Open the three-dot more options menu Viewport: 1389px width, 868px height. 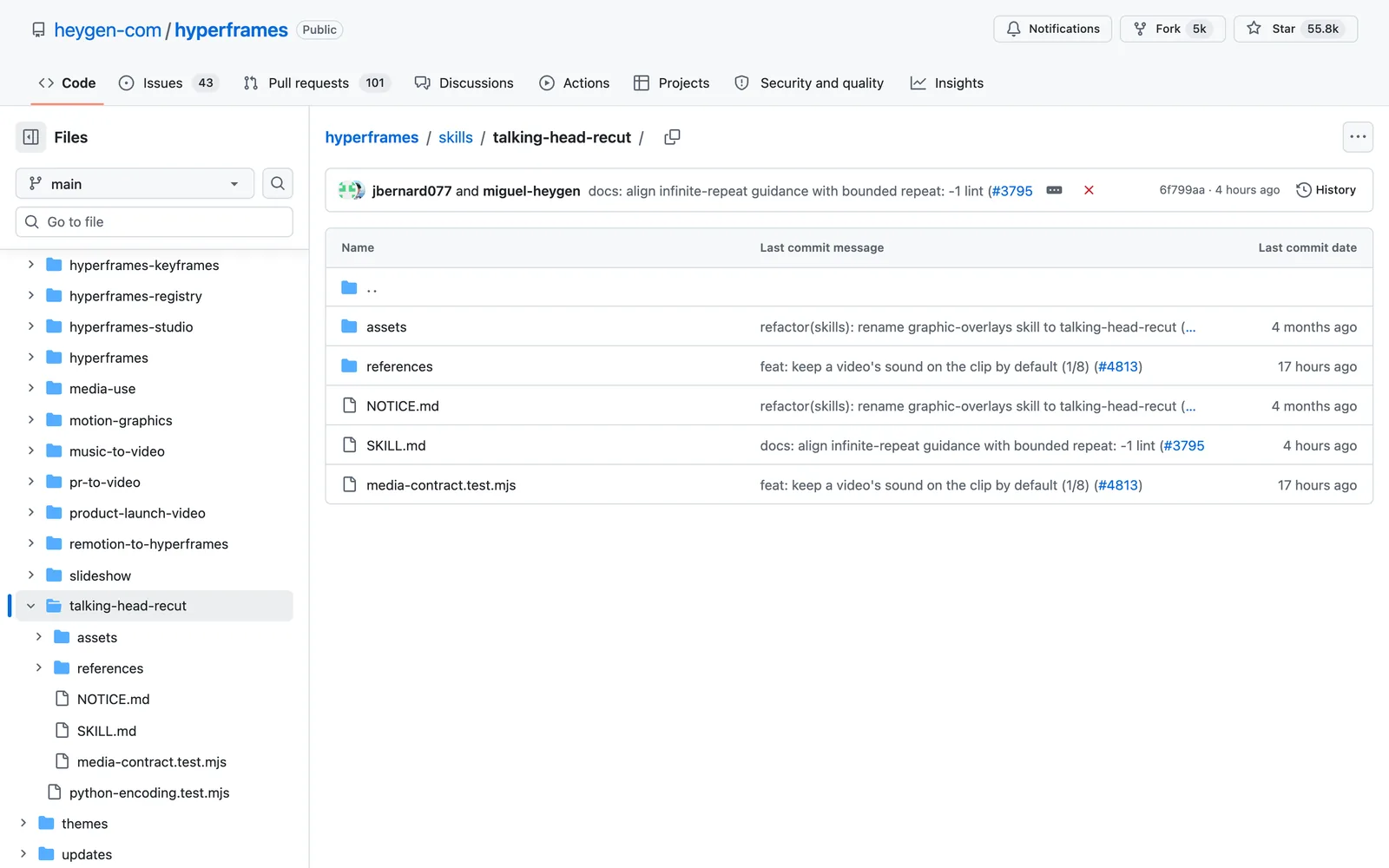(1358, 137)
